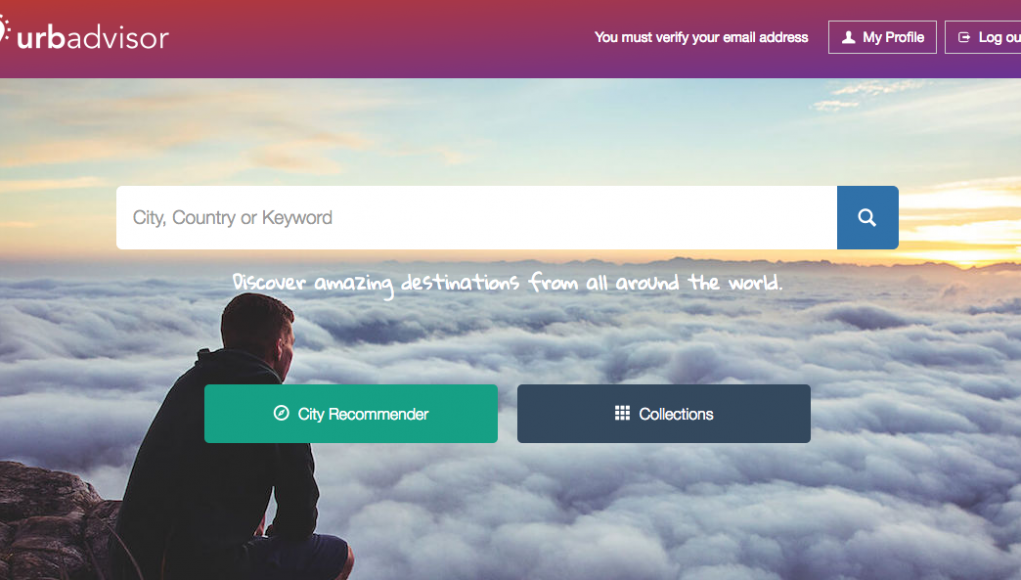Click the exit arrow icon beside Log out
Screen dimensions: 1021x580
click(964, 37)
